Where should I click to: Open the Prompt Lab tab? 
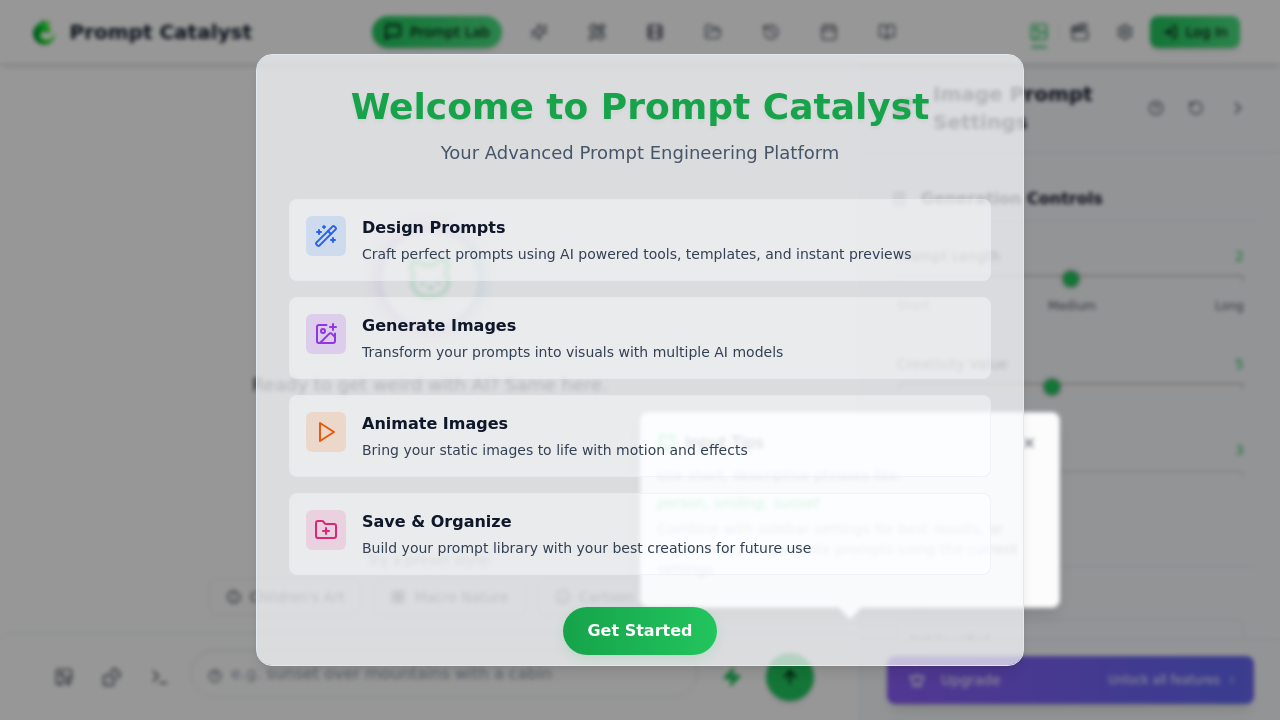[x=437, y=31]
